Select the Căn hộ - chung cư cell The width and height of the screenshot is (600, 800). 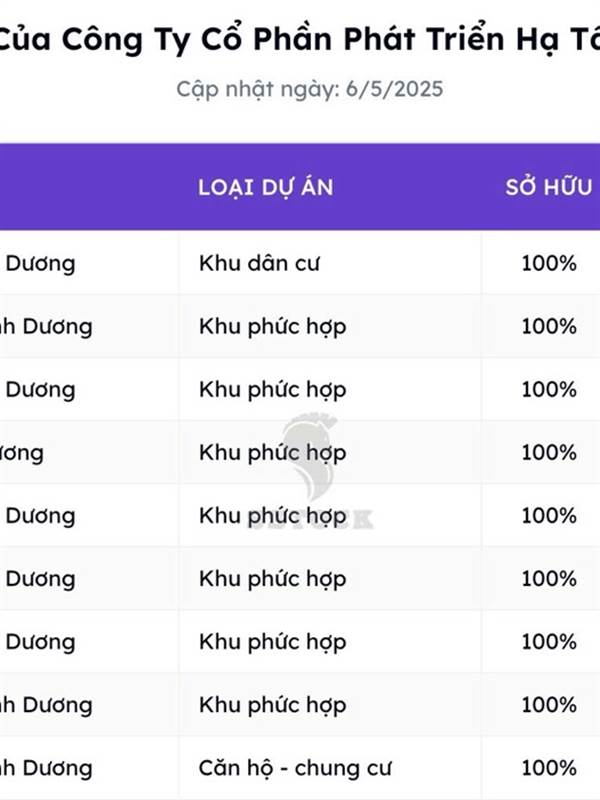pyautogui.click(x=295, y=768)
